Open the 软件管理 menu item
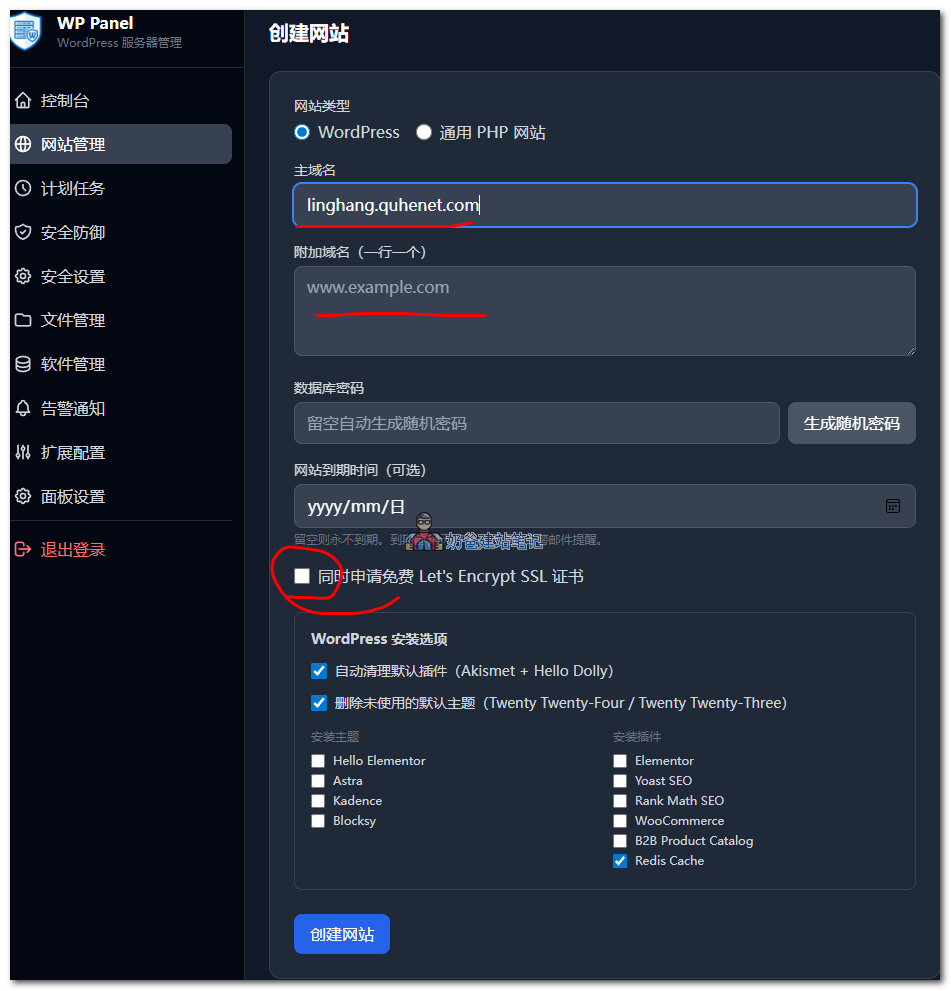951x991 pixels. point(121,364)
